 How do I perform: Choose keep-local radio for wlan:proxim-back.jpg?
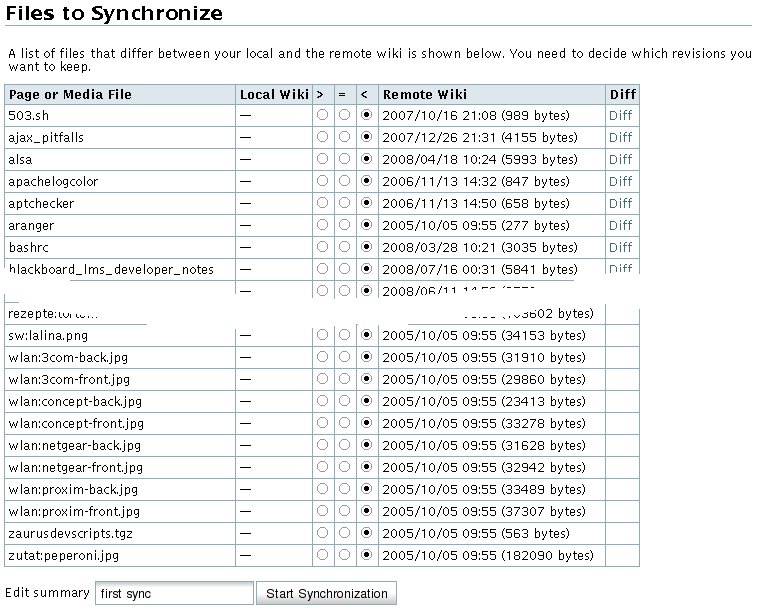click(x=322, y=489)
